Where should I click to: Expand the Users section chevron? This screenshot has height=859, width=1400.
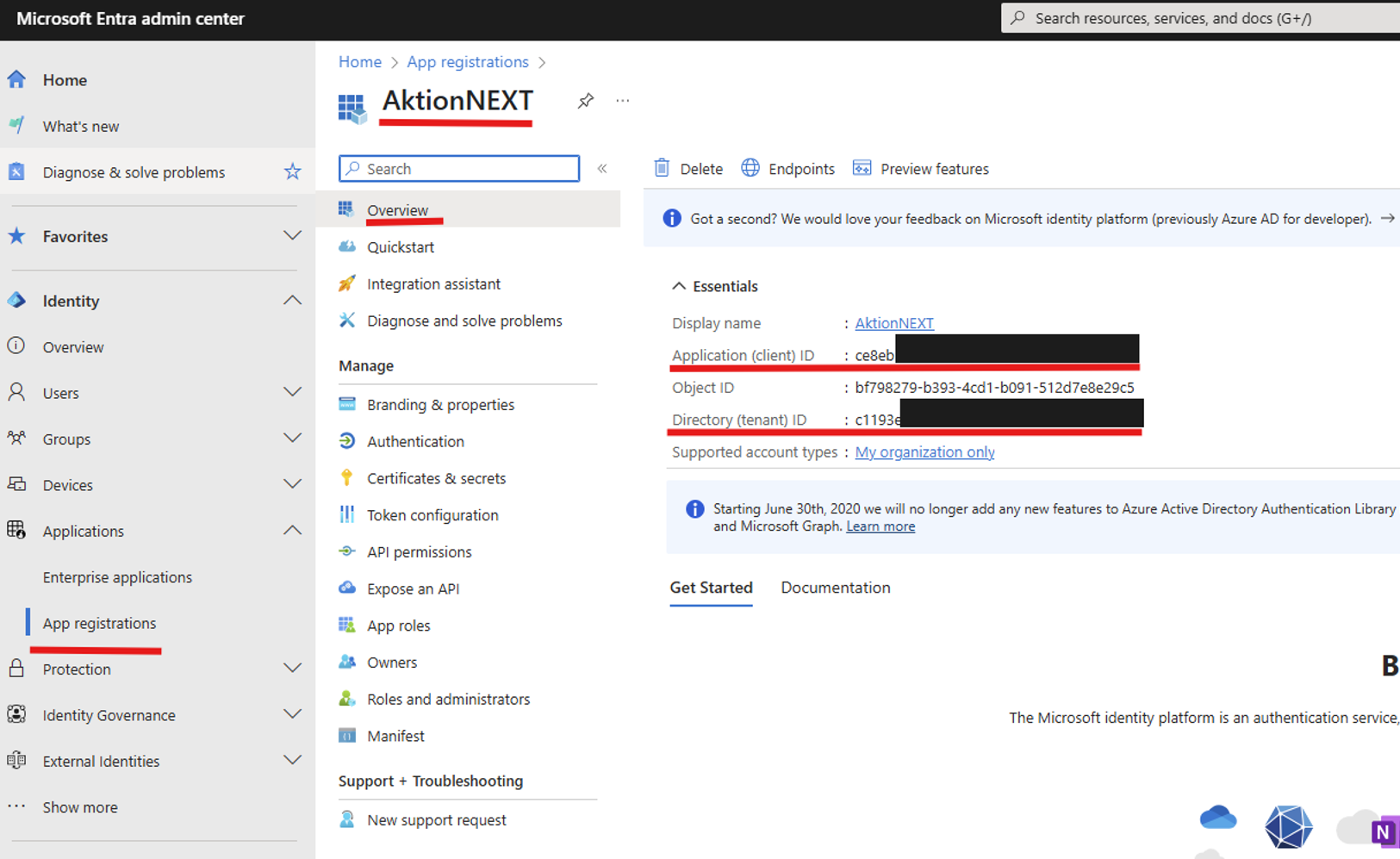(293, 392)
